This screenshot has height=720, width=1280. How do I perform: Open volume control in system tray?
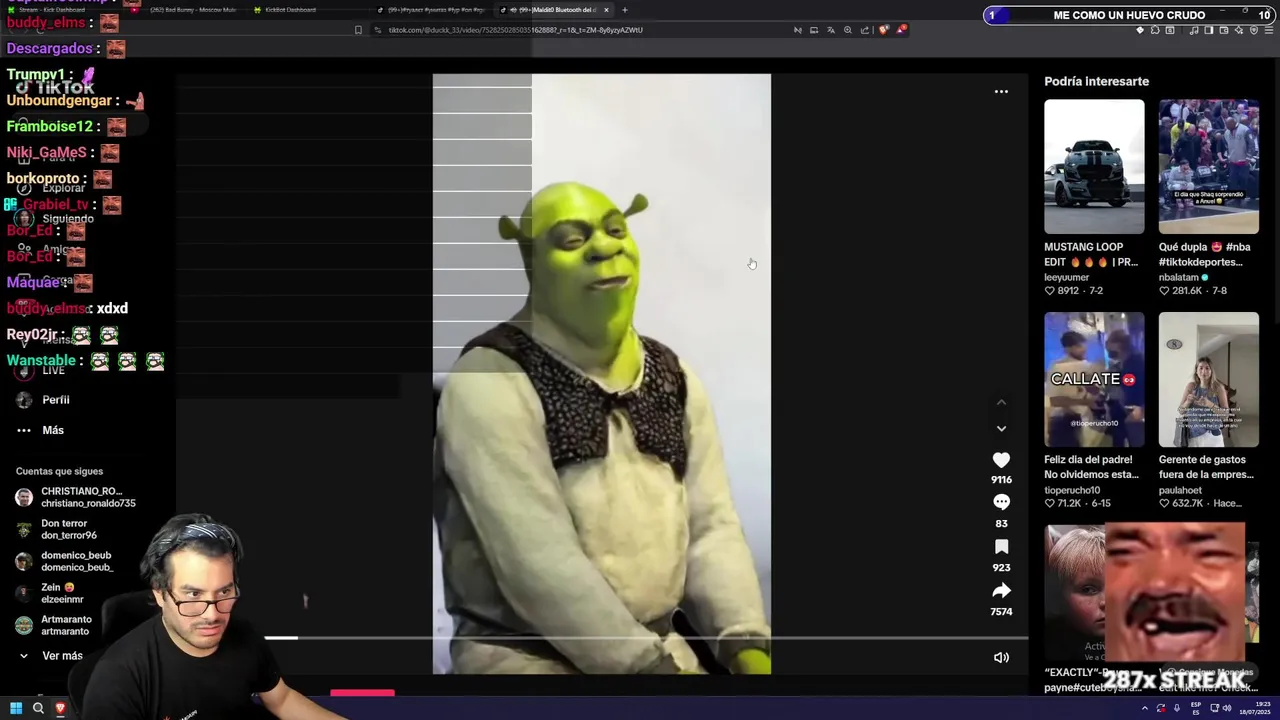1227,708
